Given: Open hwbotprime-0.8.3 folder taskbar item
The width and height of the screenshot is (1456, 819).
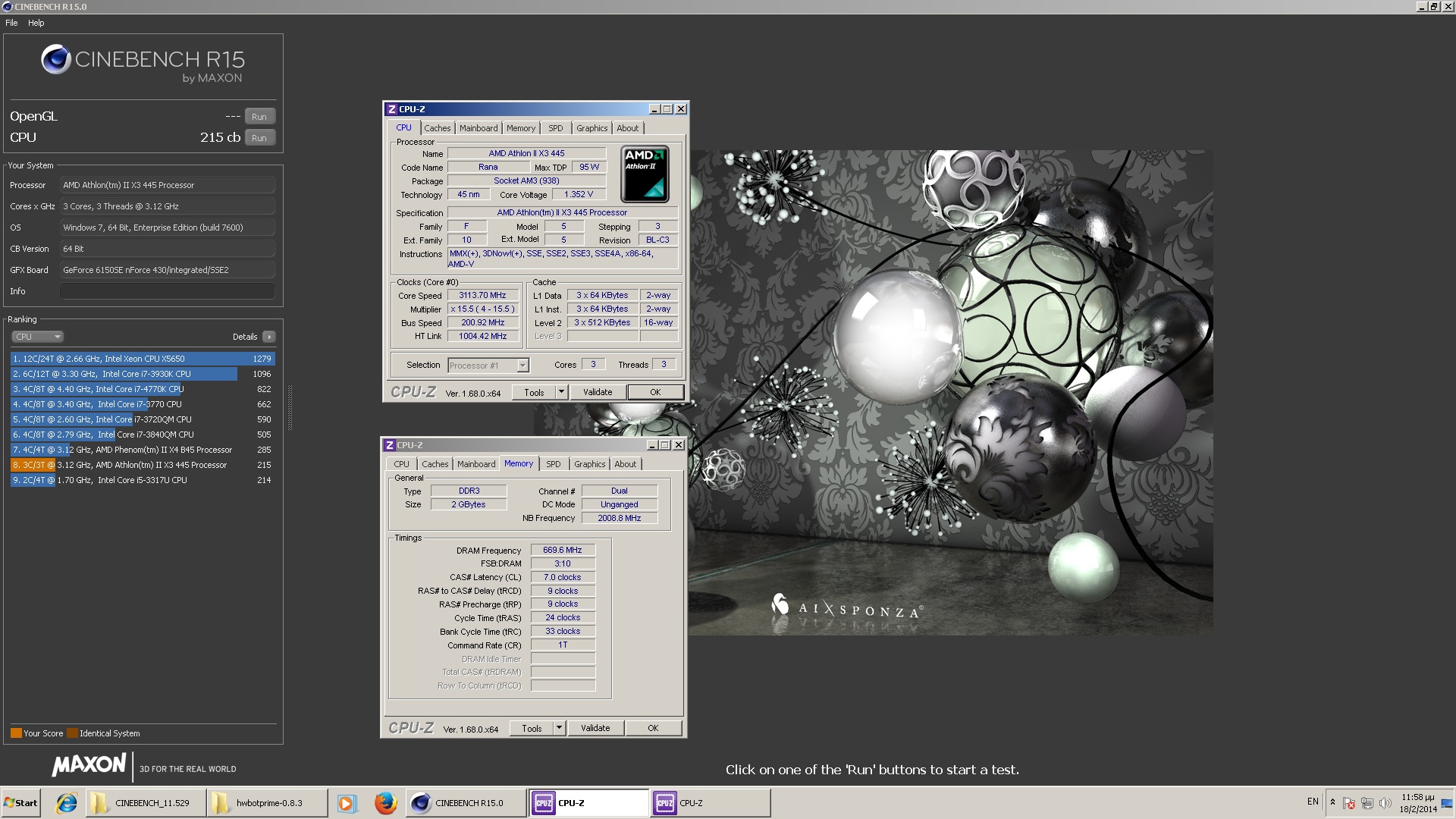Looking at the screenshot, I should click(267, 803).
